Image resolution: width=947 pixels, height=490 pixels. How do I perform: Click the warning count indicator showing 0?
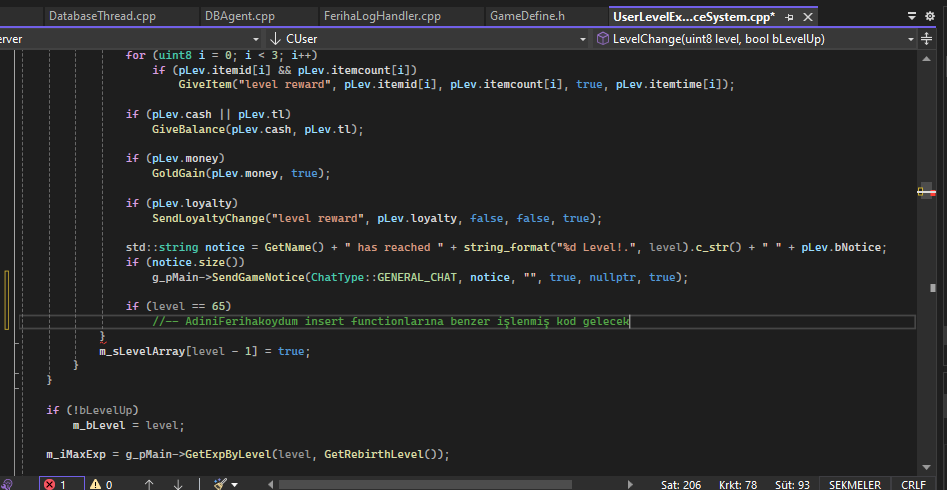[101, 484]
